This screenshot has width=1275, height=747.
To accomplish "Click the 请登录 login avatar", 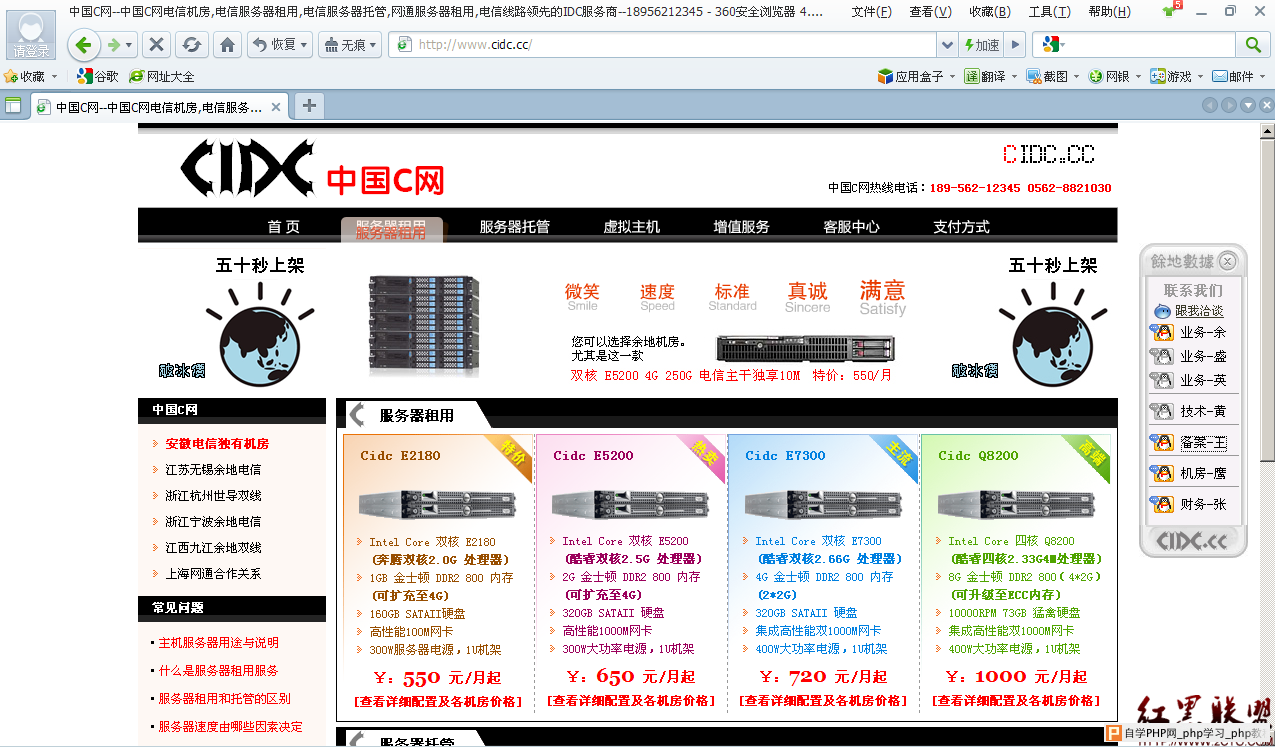I will (x=31, y=33).
